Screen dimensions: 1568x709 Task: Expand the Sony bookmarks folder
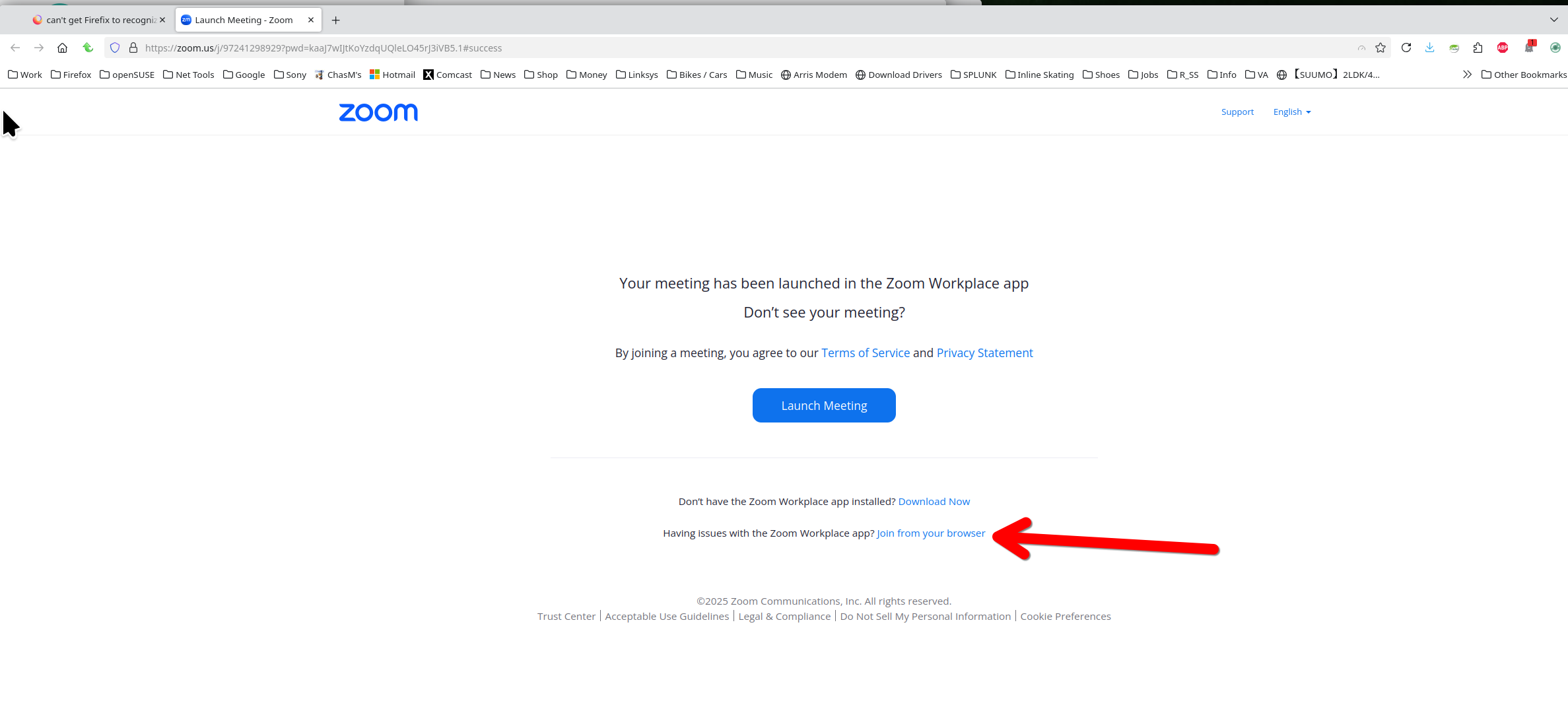pyautogui.click(x=290, y=75)
